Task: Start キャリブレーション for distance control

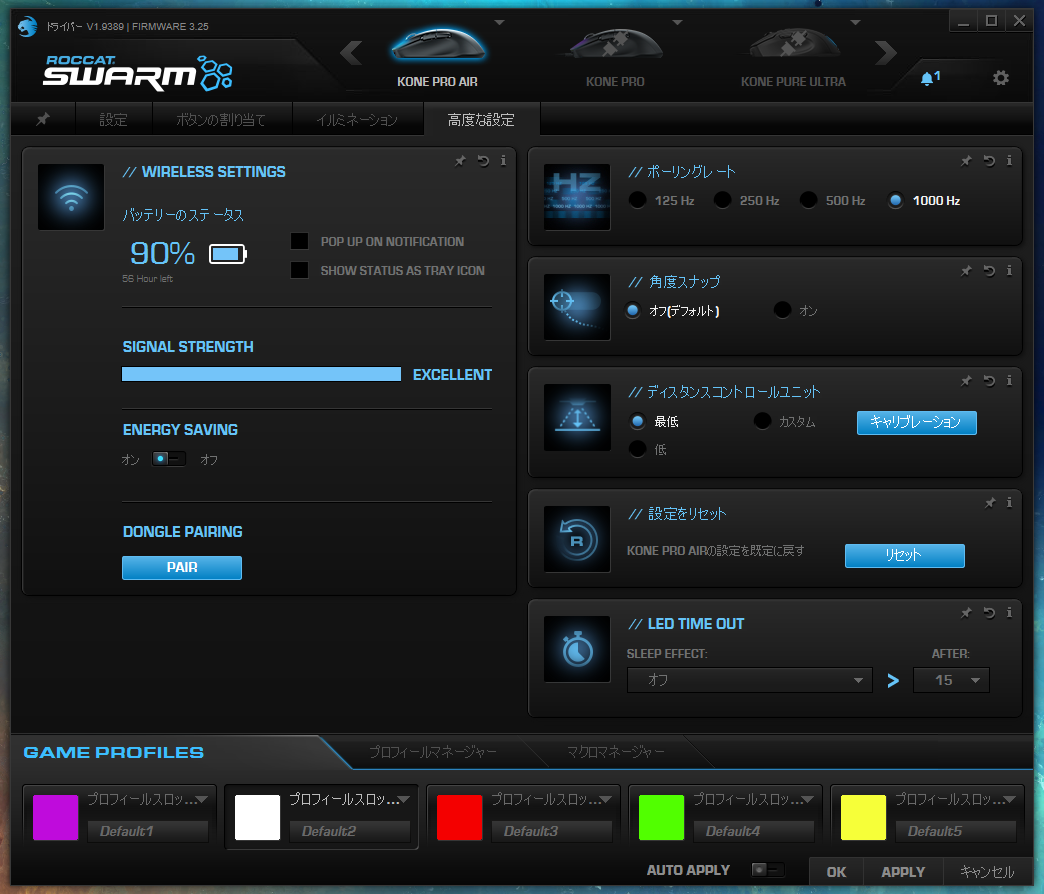Action: pos(916,422)
